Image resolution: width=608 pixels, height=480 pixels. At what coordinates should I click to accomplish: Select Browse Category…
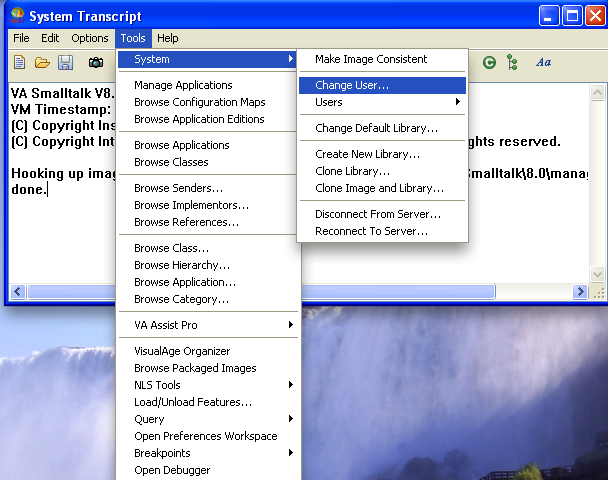coord(208,299)
